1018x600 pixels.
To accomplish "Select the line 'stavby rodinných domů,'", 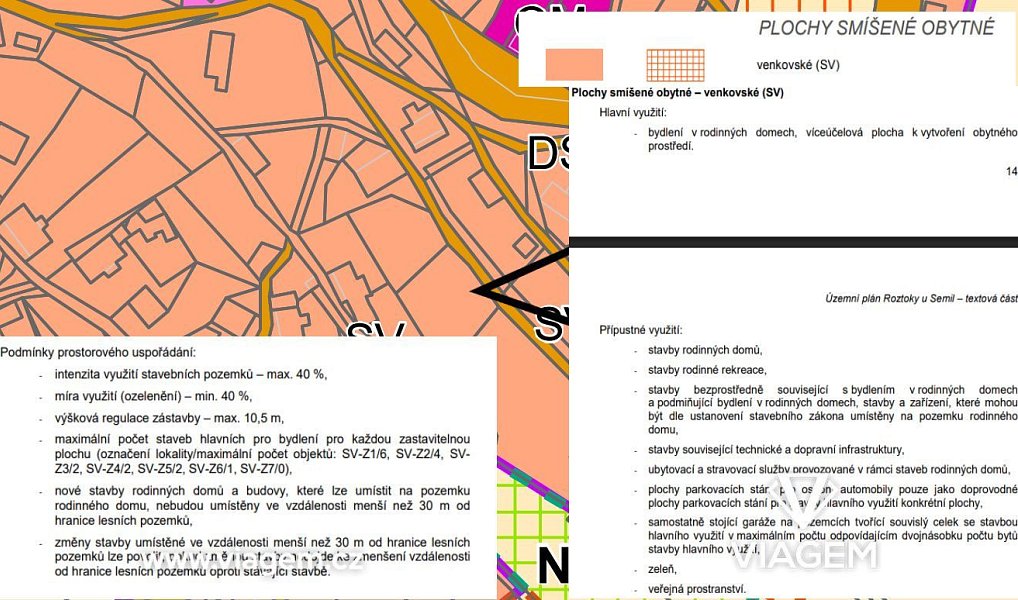I will point(705,350).
